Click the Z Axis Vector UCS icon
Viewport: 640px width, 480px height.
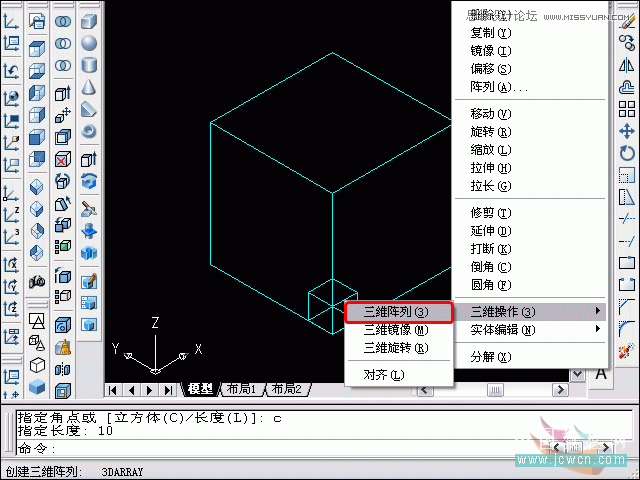[11, 215]
